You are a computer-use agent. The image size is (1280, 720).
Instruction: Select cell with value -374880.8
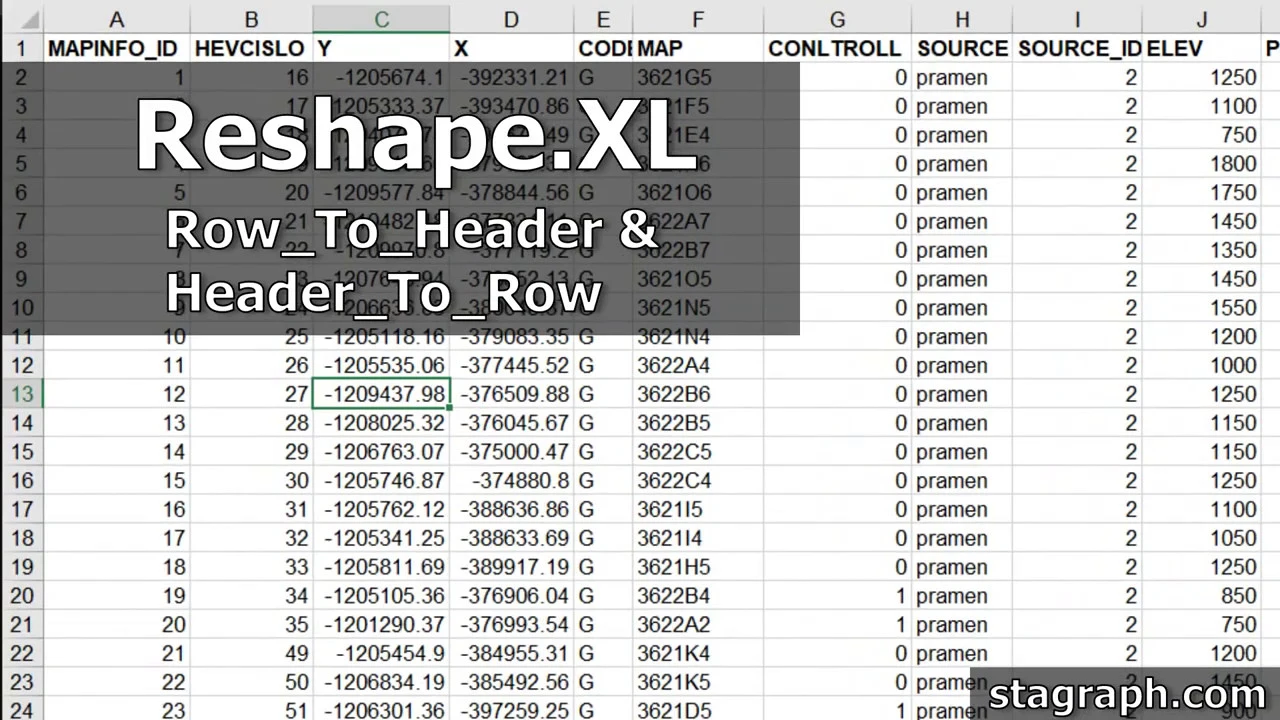coord(511,480)
